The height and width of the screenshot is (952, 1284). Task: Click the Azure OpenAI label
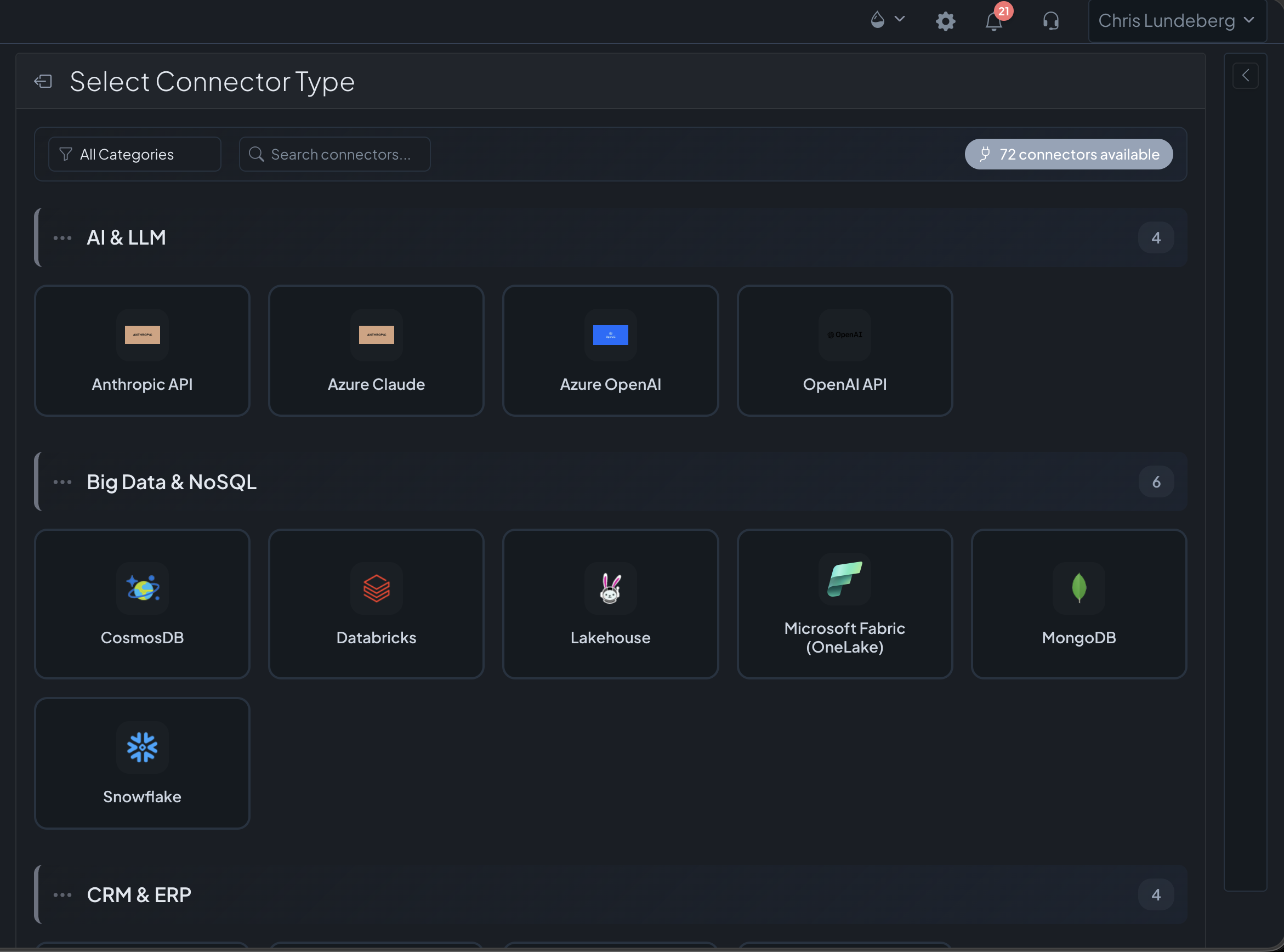coord(611,384)
